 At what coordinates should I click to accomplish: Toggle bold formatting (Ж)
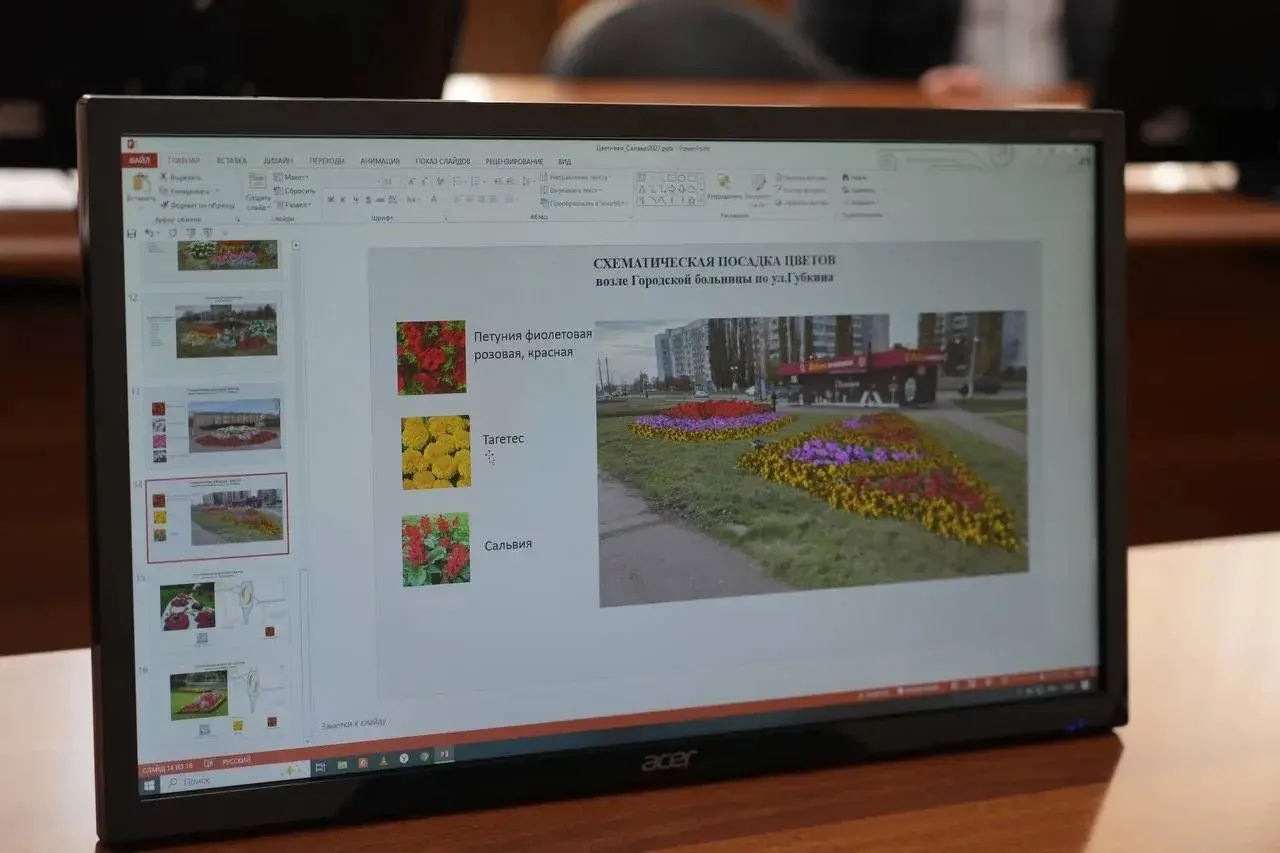(x=330, y=200)
